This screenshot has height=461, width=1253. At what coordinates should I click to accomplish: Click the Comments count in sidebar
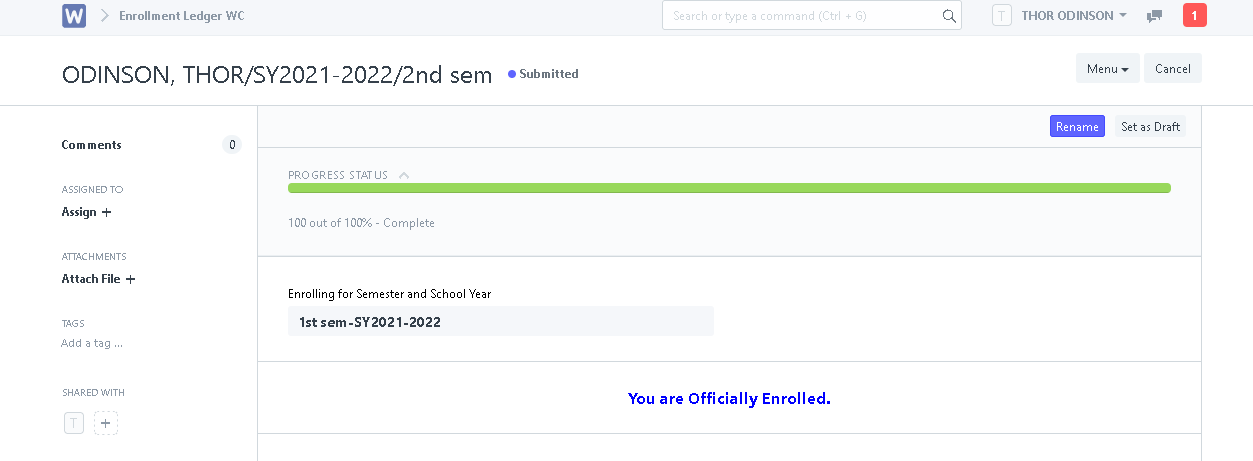pyautogui.click(x=232, y=145)
